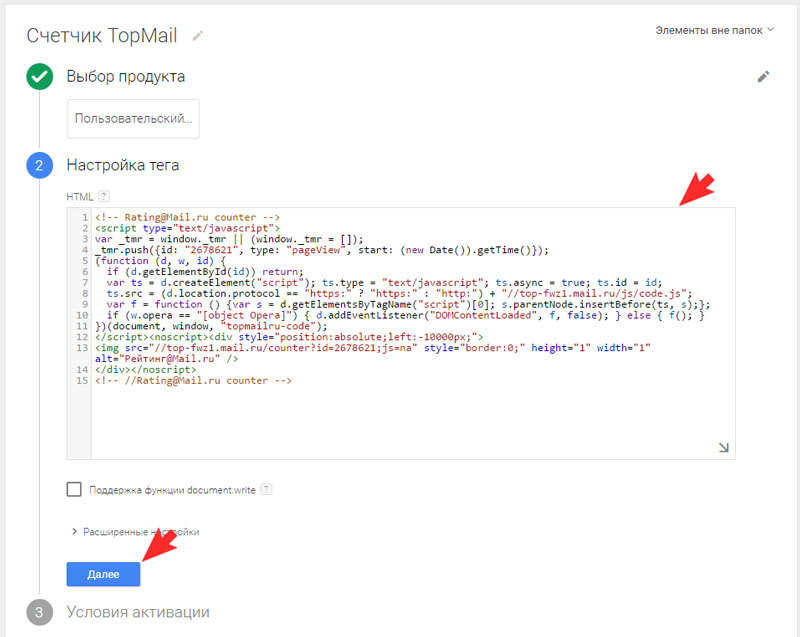Click line 4 with _tmr.push id 2678621
800x637 pixels.
point(322,250)
